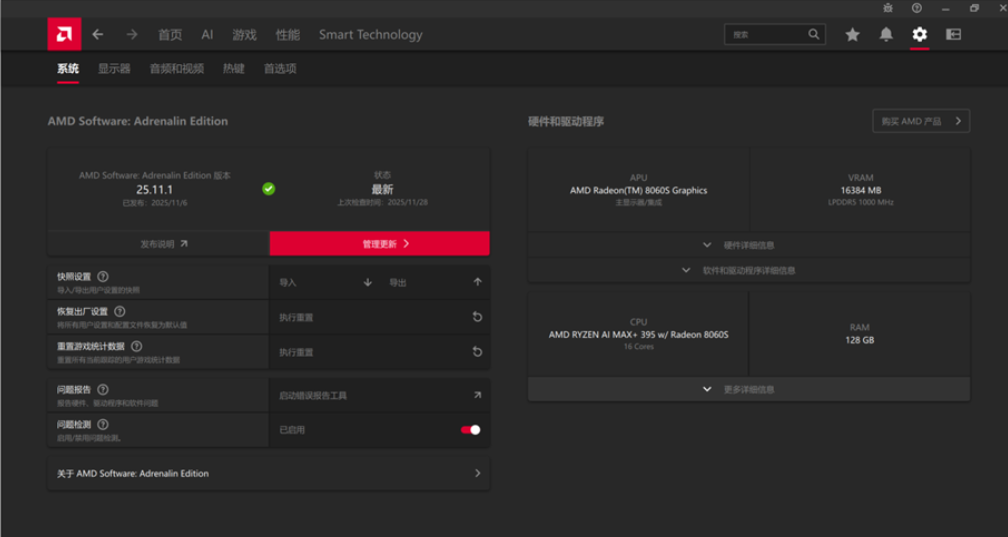Toggle the 问题检测 switch off
The width and height of the screenshot is (1008, 537).
(471, 430)
